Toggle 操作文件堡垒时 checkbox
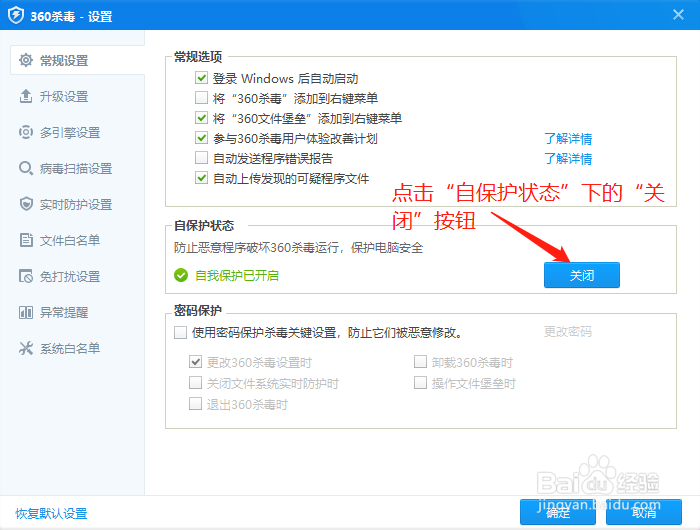Viewport: 700px width, 530px height. 420,383
